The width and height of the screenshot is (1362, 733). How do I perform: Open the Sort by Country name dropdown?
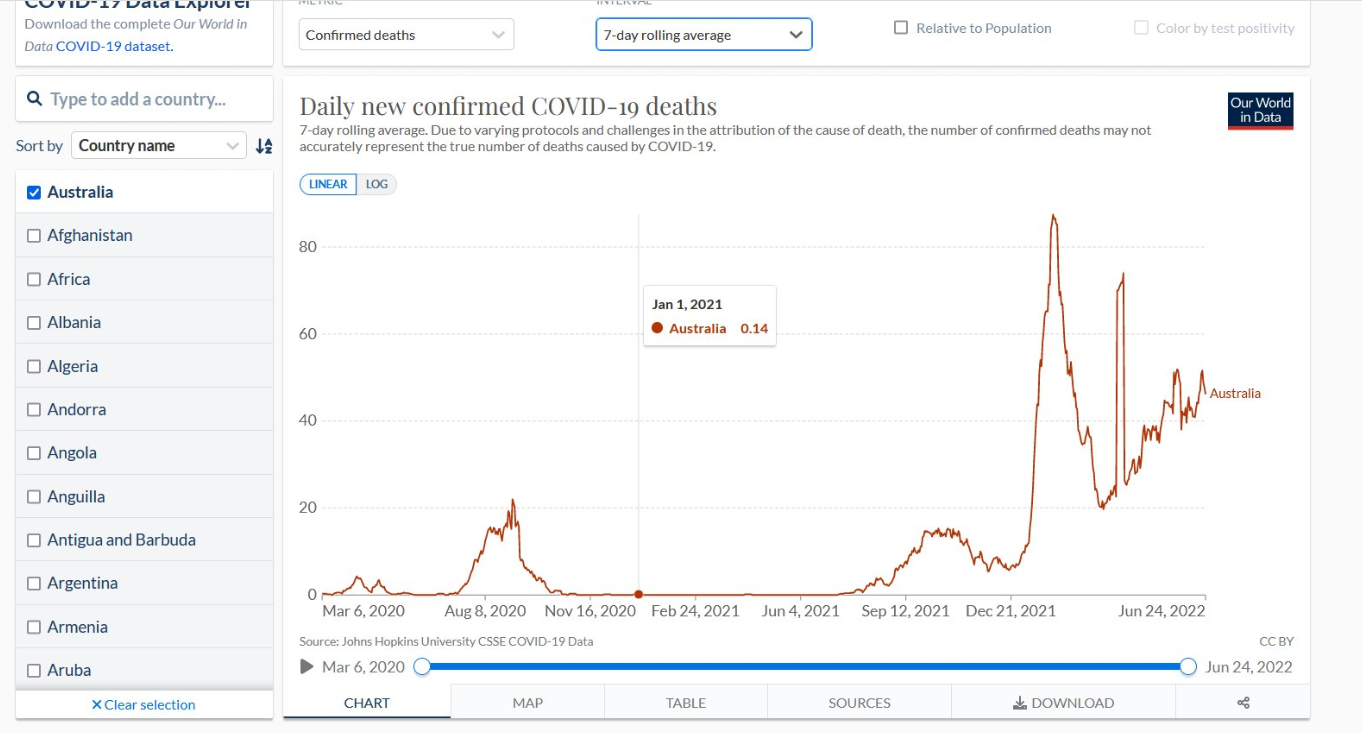pyautogui.click(x=159, y=146)
